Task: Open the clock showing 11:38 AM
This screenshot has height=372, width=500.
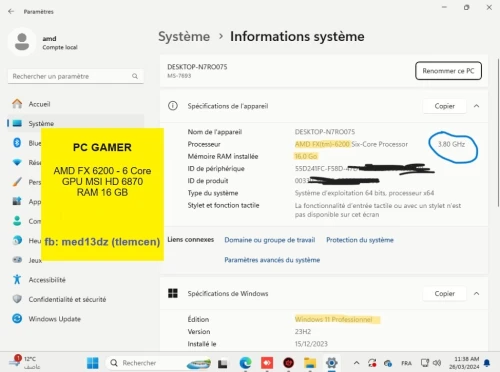Action: [x=464, y=363]
